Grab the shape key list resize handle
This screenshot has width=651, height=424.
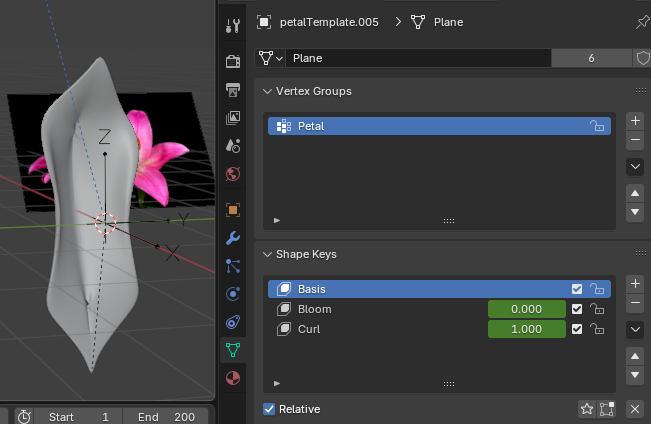(x=449, y=384)
